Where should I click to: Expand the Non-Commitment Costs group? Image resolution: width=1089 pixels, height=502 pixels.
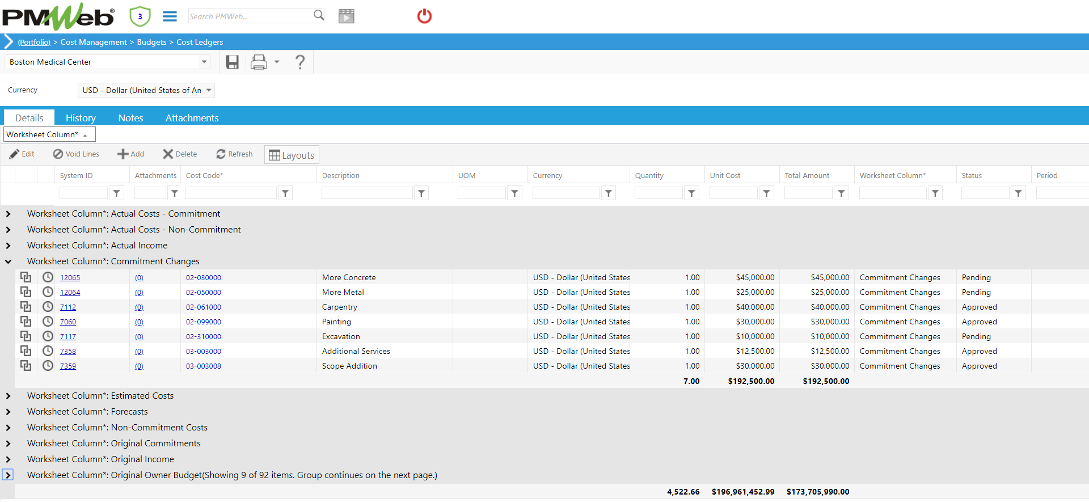pos(8,428)
